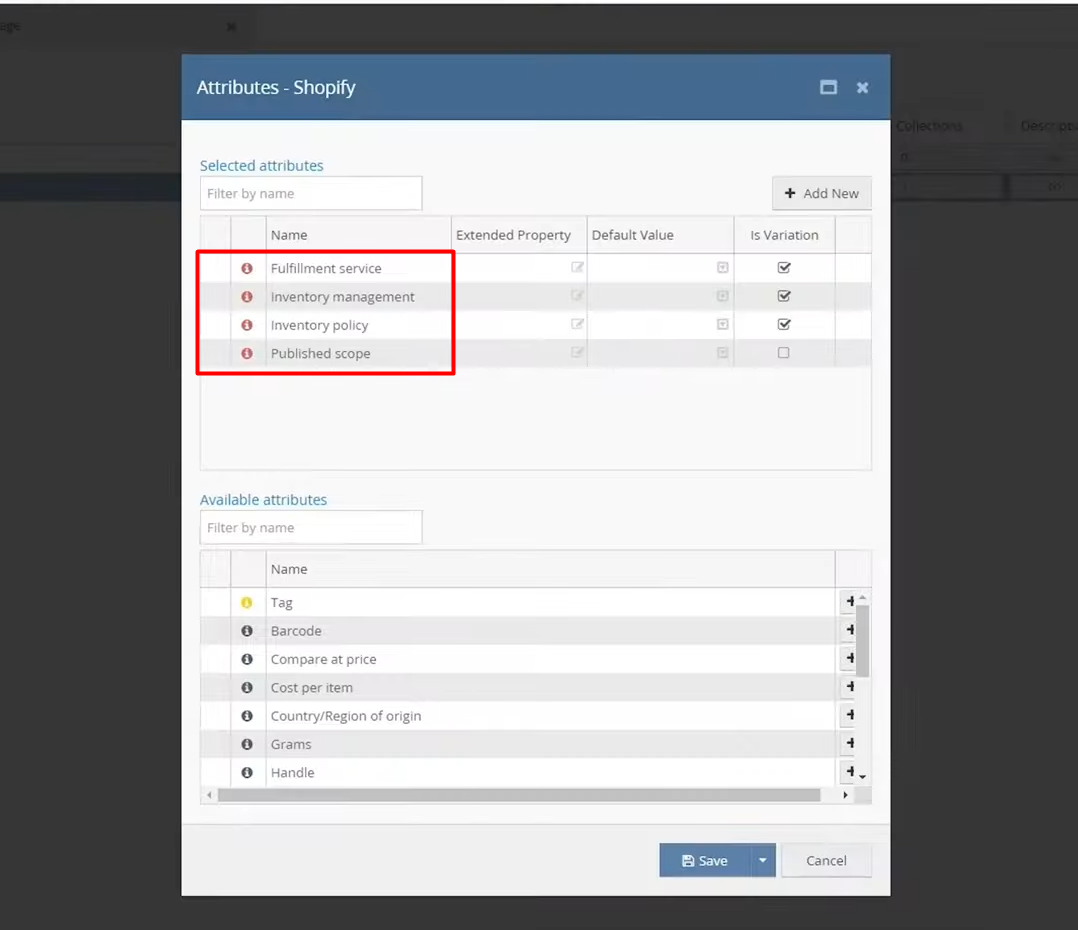The image size is (1078, 930).
Task: Click horizontal scrollbar right arrow
Action: (845, 795)
